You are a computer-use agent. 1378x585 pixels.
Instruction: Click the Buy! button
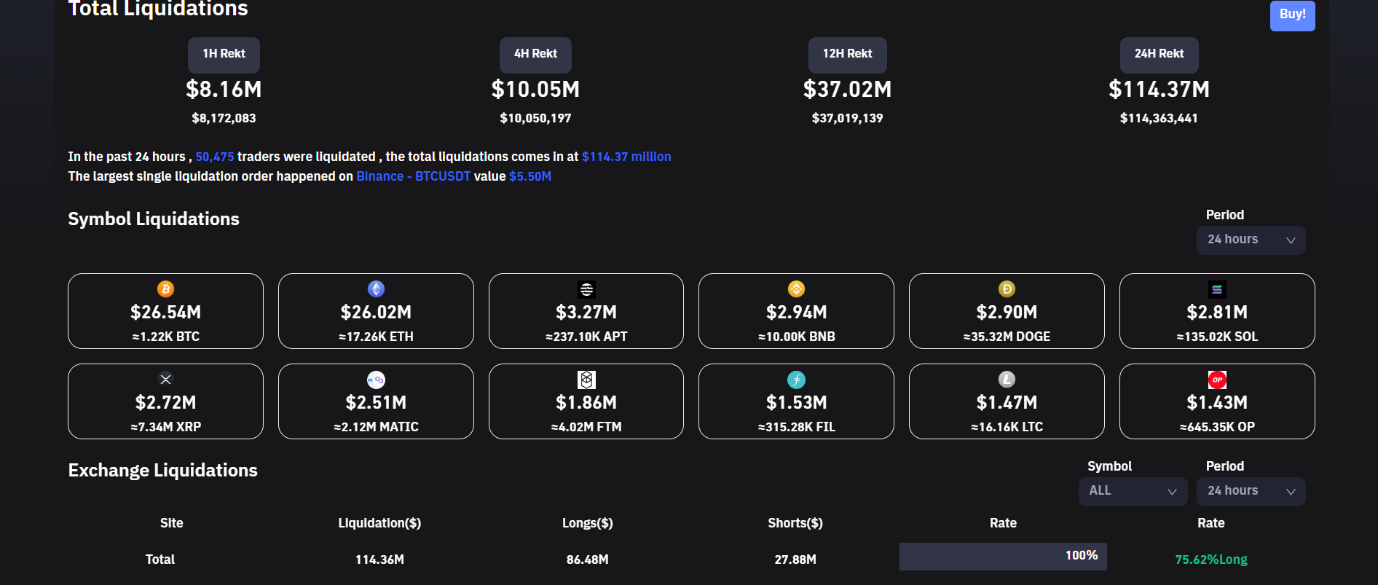pyautogui.click(x=1293, y=16)
